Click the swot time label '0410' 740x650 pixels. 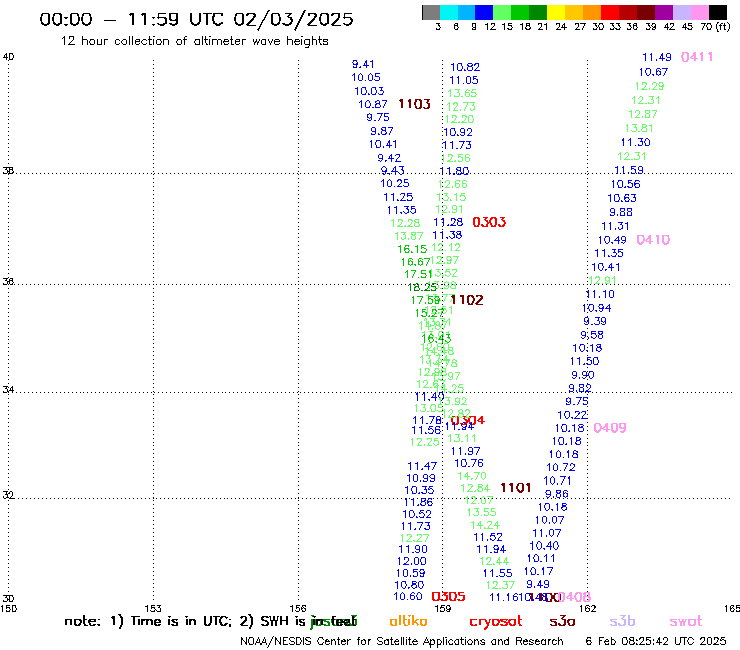coord(653,240)
